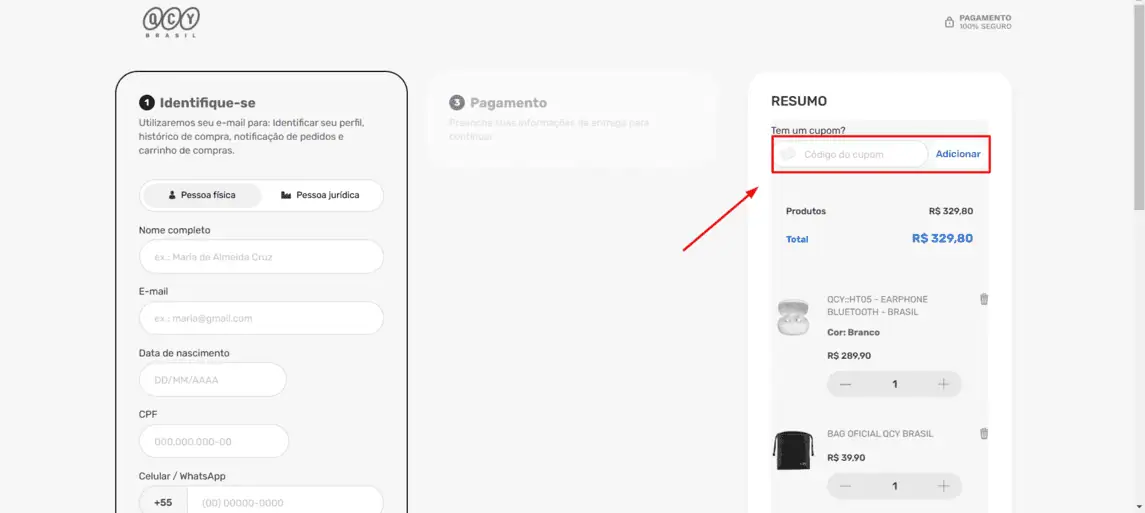The width and height of the screenshot is (1145, 513).
Task: Select the Data de nascimento field
Action: coord(212,379)
